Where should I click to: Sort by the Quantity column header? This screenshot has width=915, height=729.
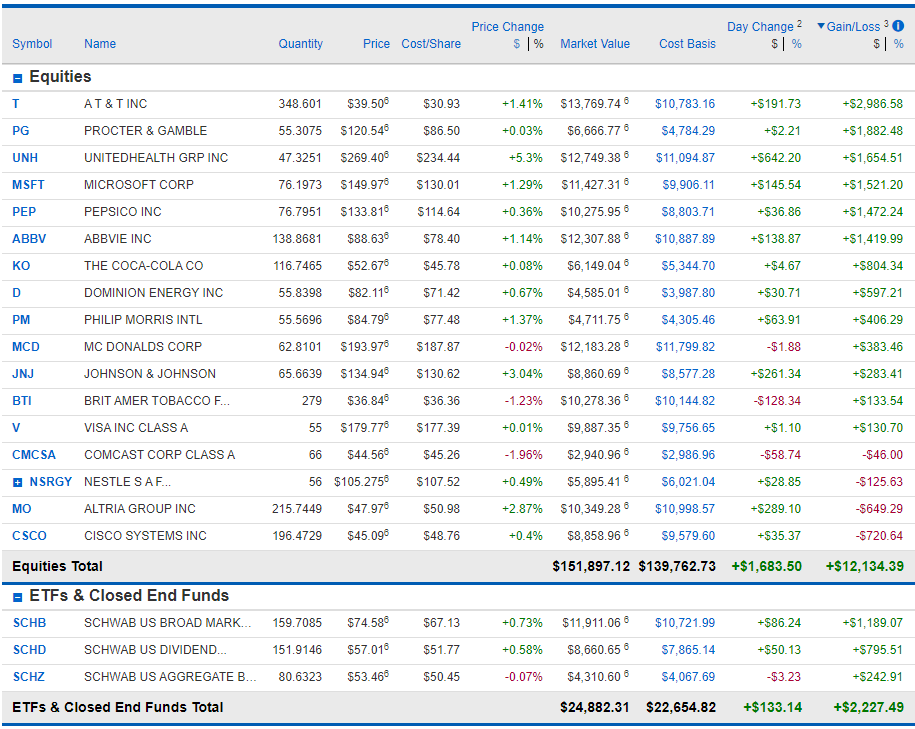tap(300, 44)
